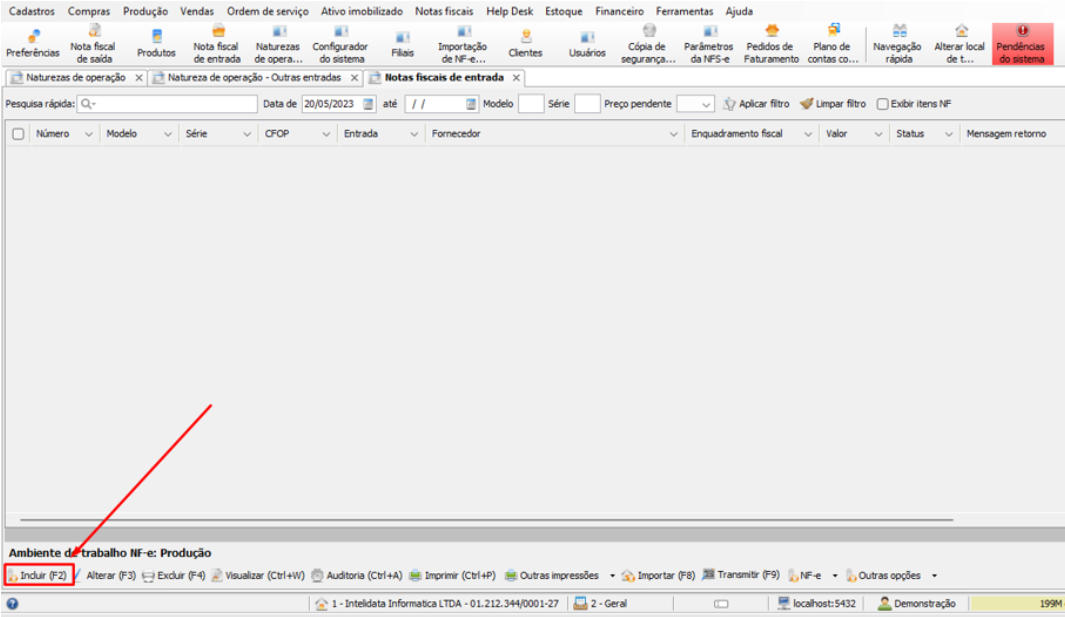This screenshot has height=617, width=1065.
Task: Expand Valor column filter arrow
Action: point(879,135)
